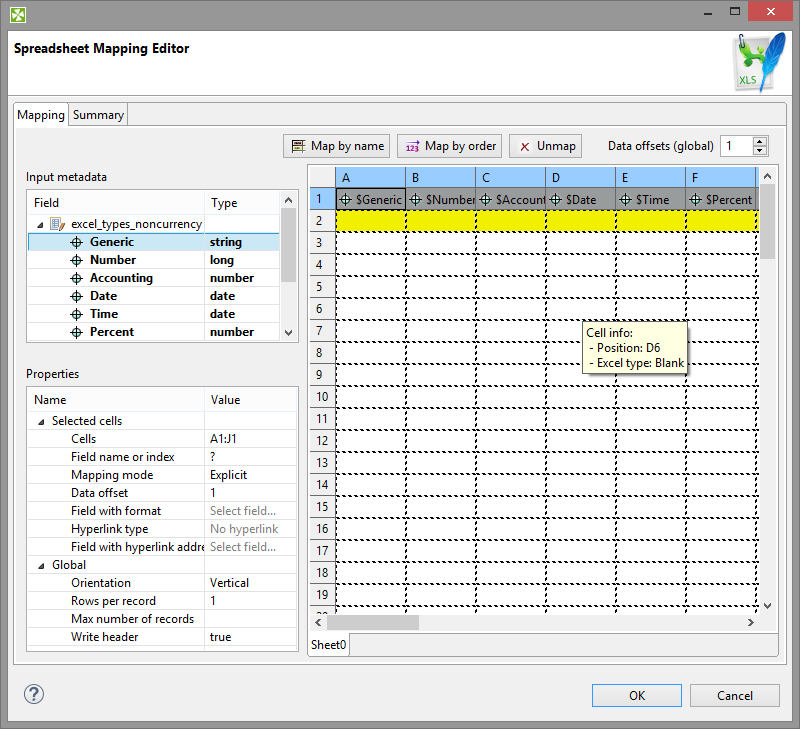The width and height of the screenshot is (800, 729).
Task: Select column D header
Action: pos(581,178)
